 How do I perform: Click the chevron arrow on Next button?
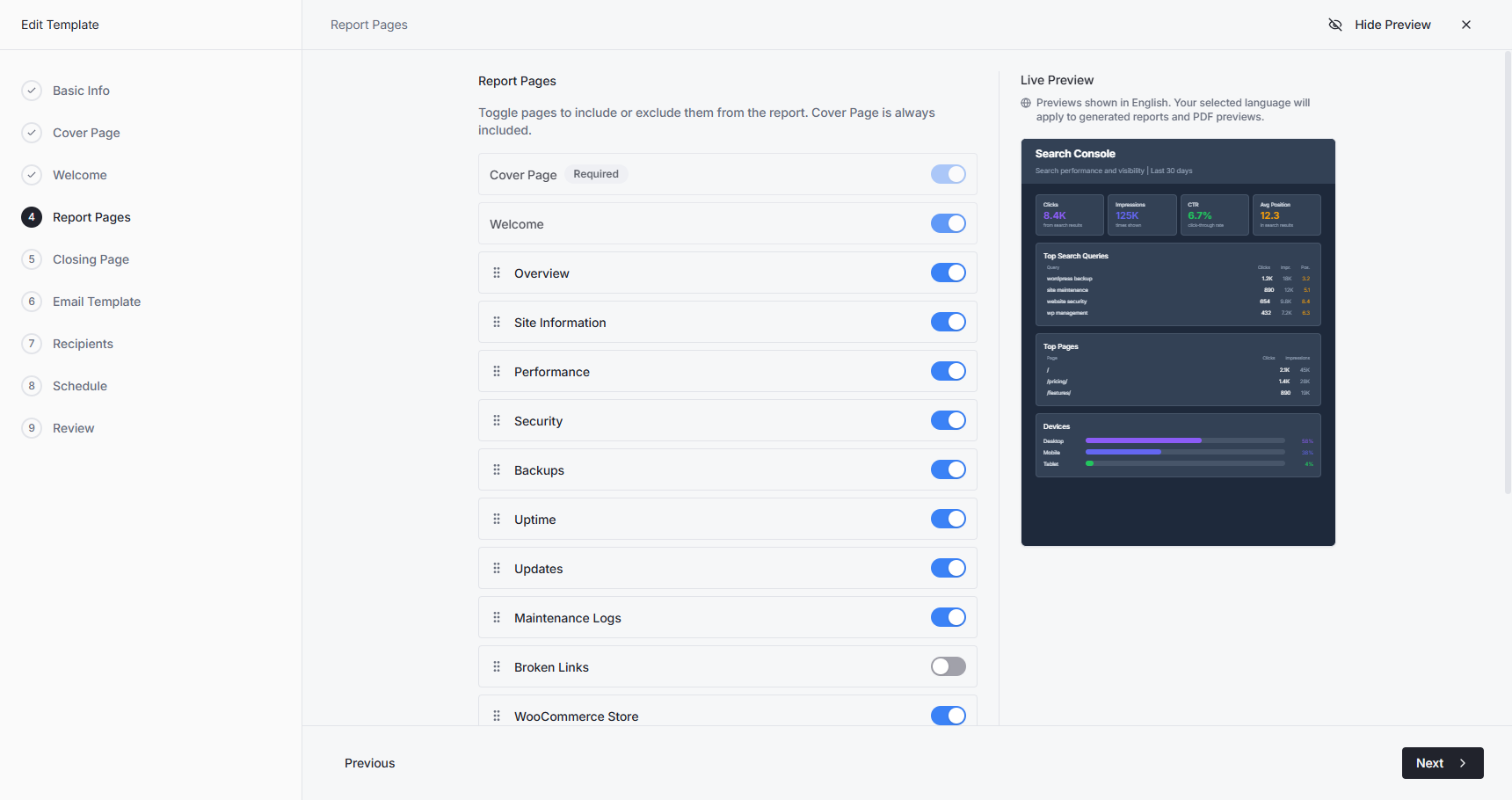(x=1463, y=763)
